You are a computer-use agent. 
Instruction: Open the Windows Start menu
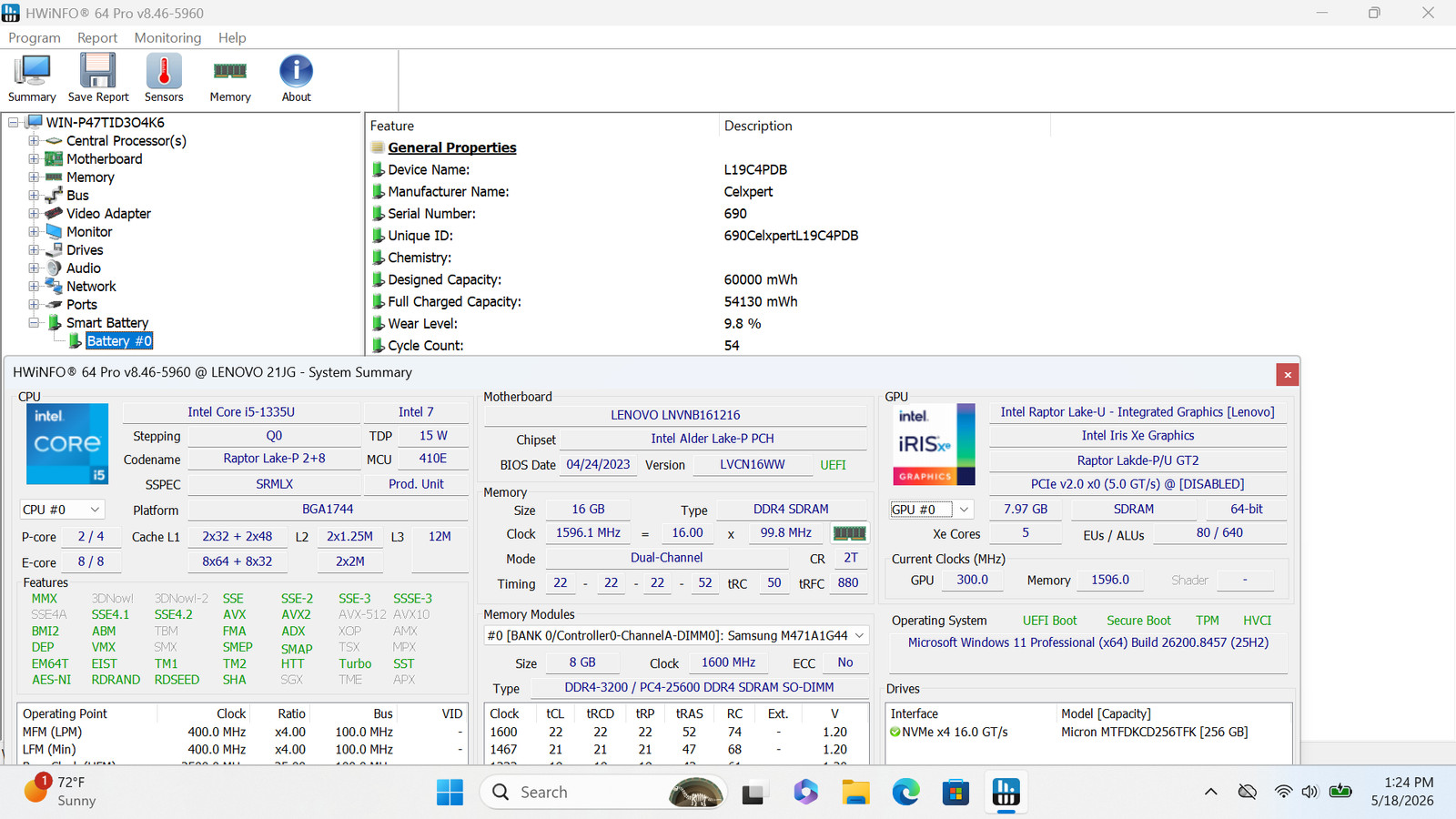450,793
